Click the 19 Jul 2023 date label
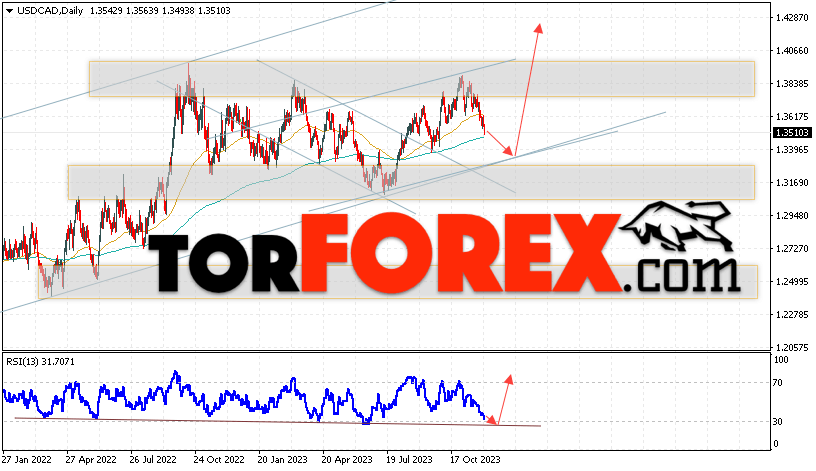Viewport: 816px width, 471px height. coord(410,460)
